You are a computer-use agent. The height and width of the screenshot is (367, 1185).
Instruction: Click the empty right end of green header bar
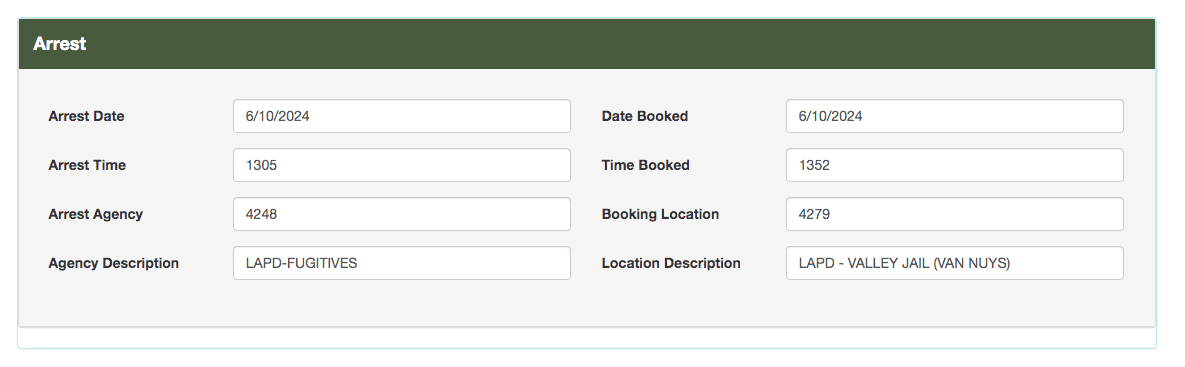point(982,44)
